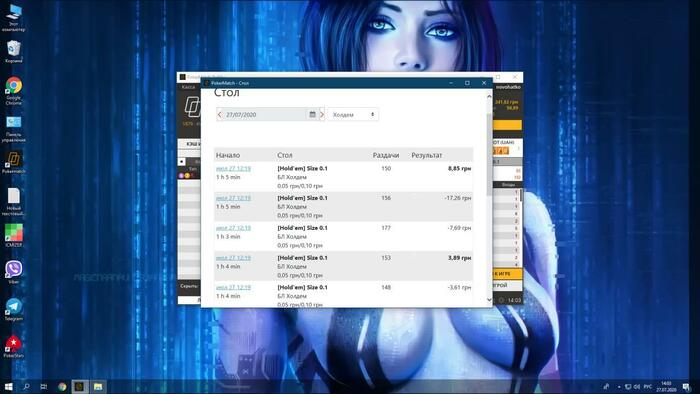Viewport: 700px width, 394px height.
Task: Open the calendar picker icon in date field
Action: pos(312,115)
